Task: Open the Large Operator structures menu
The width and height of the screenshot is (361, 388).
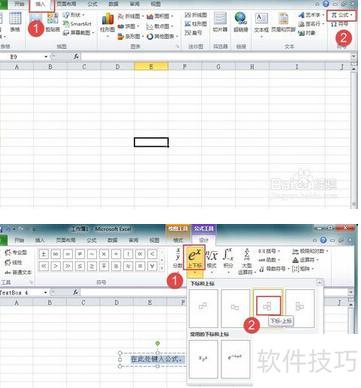Action: tap(246, 261)
